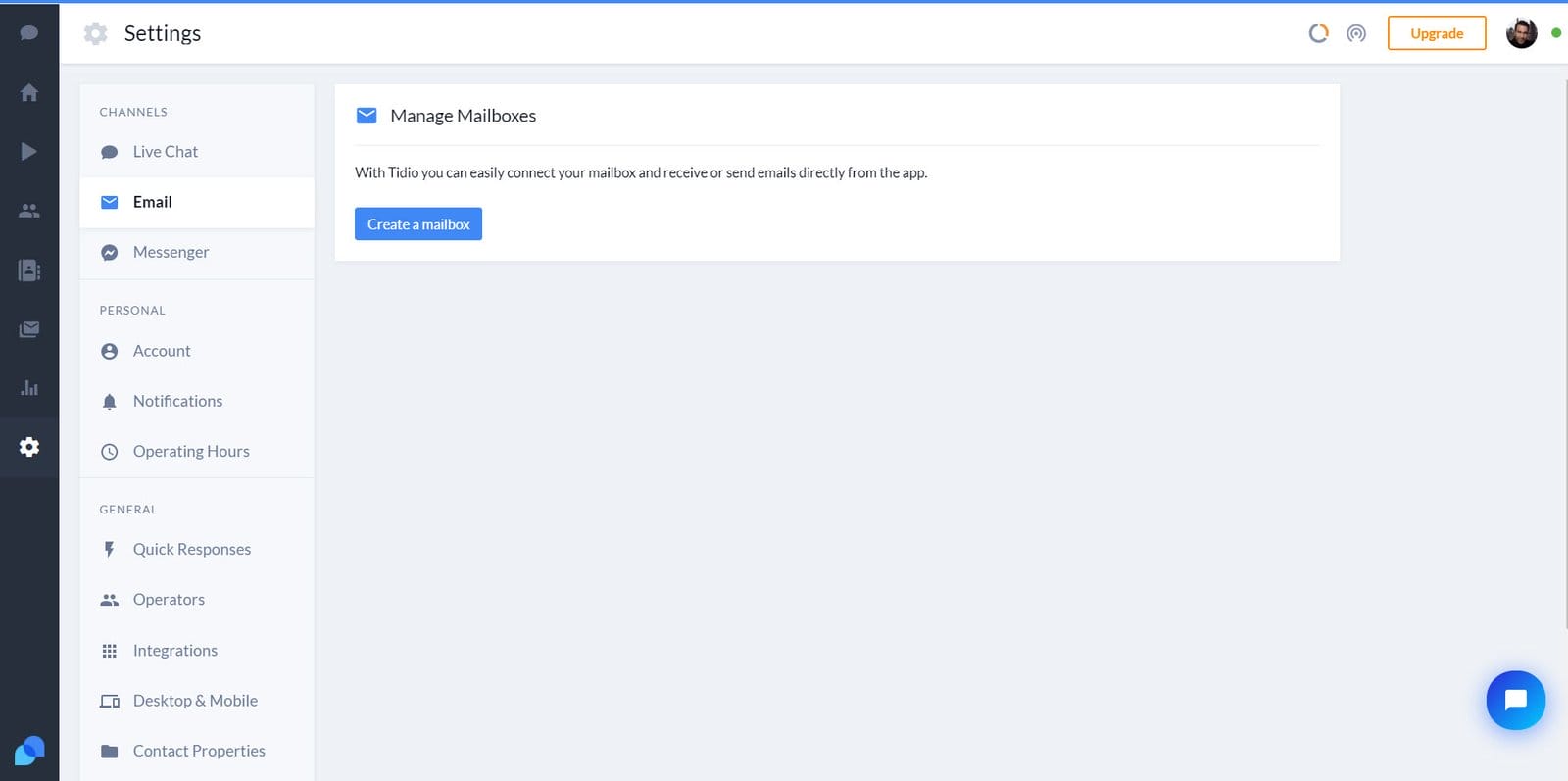The height and width of the screenshot is (781, 1568).
Task: Click the broadcast signal icon in header
Action: pyautogui.click(x=1356, y=33)
